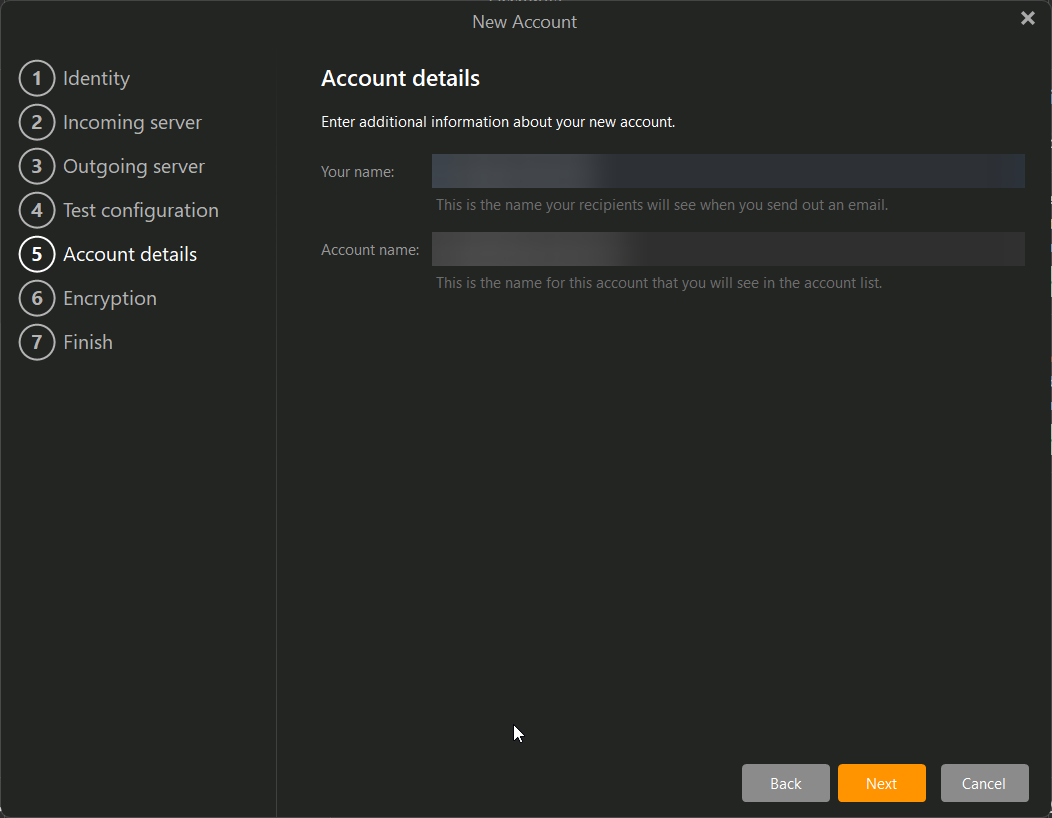This screenshot has height=818, width=1052.
Task: Focus the Your name text field
Action: tap(727, 171)
